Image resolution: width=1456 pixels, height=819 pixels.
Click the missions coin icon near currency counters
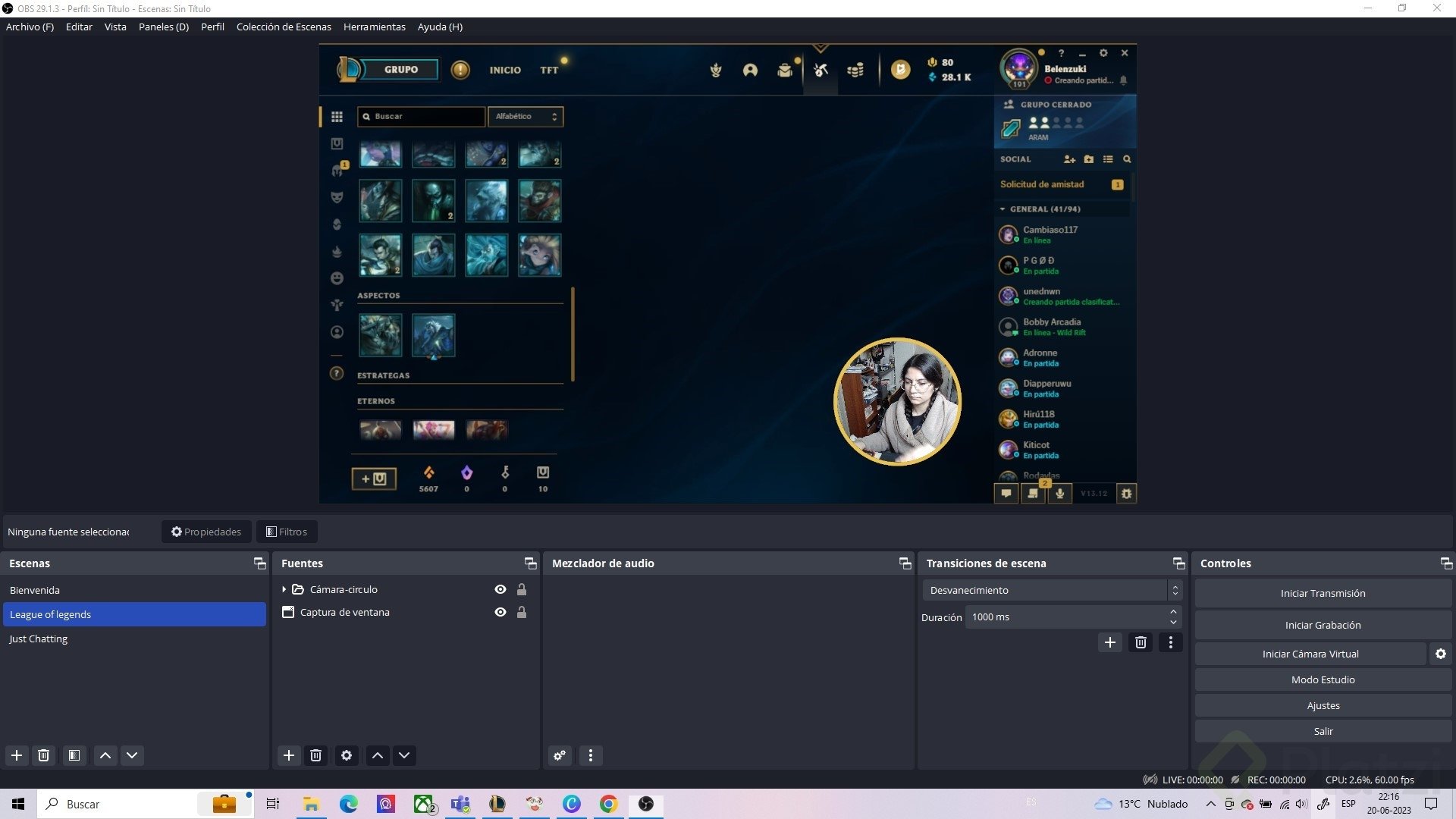coord(899,70)
